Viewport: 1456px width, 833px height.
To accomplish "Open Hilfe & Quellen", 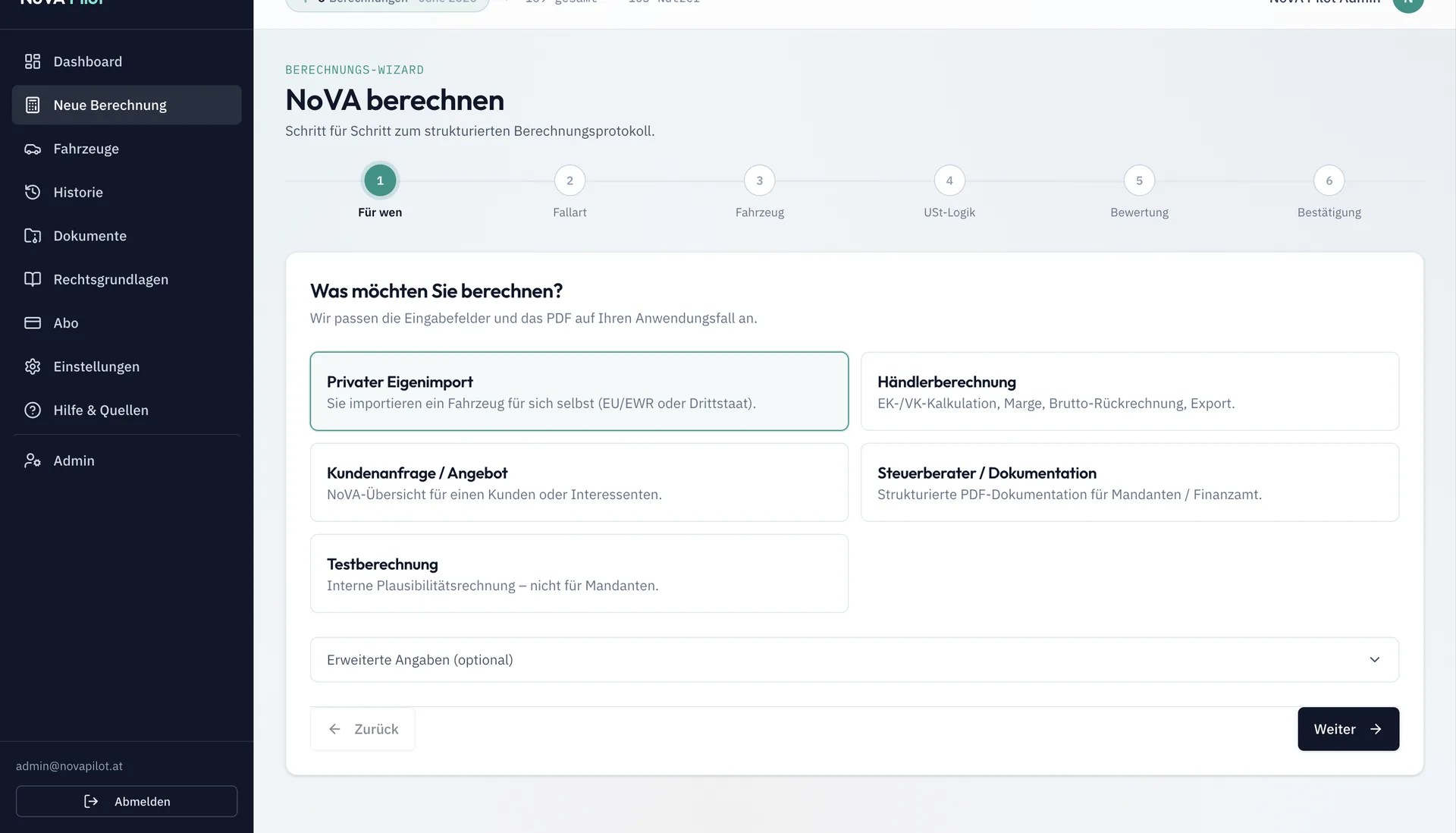I will tap(127, 410).
